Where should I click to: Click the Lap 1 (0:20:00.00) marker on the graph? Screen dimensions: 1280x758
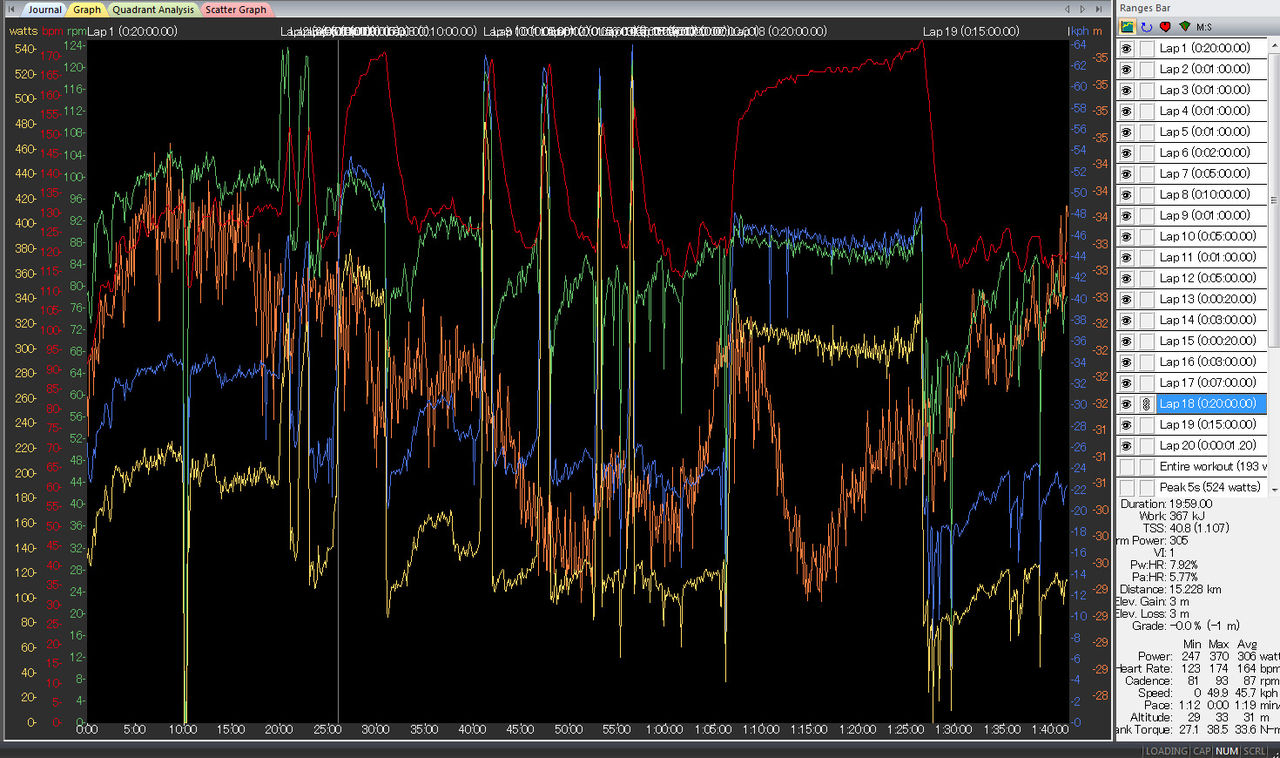click(133, 31)
